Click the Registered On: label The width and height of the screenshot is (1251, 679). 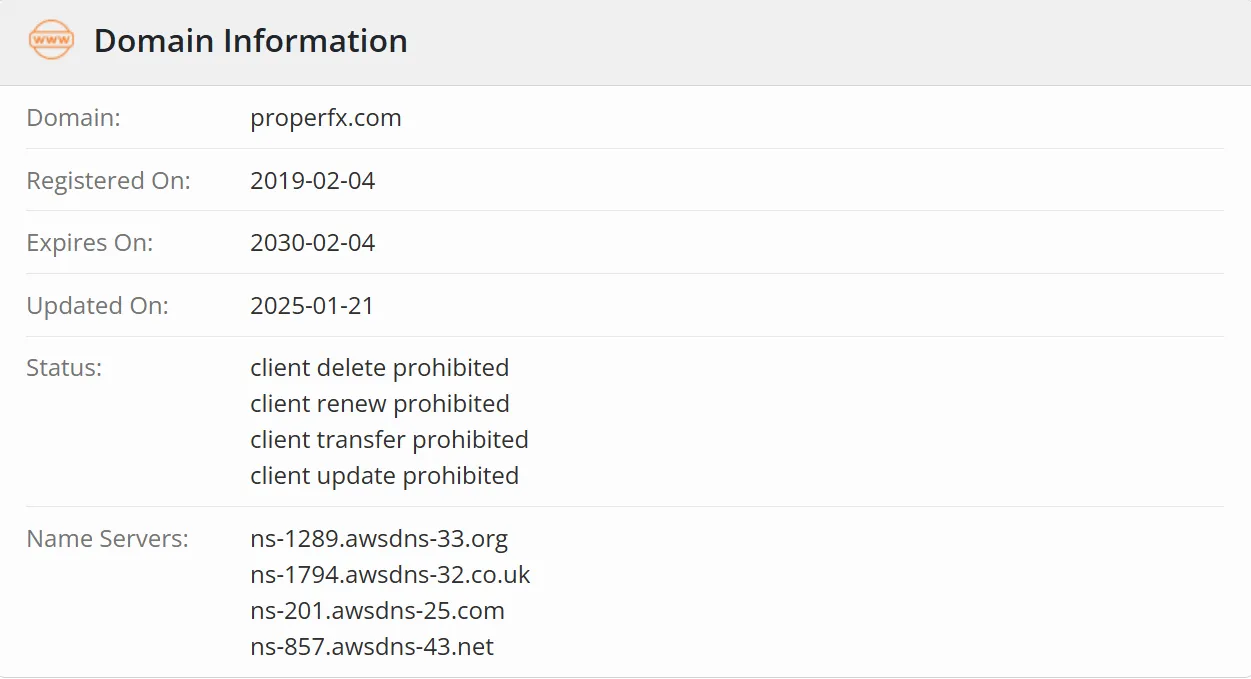click(x=108, y=181)
